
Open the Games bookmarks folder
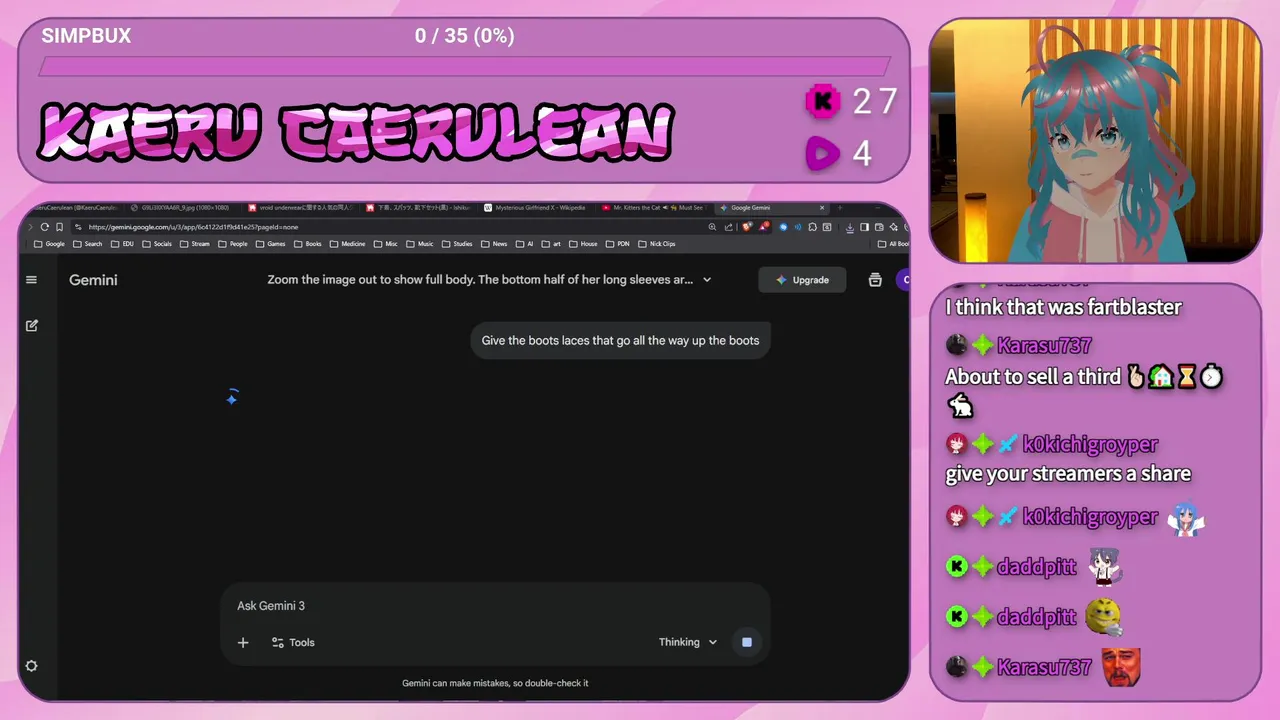pos(269,244)
